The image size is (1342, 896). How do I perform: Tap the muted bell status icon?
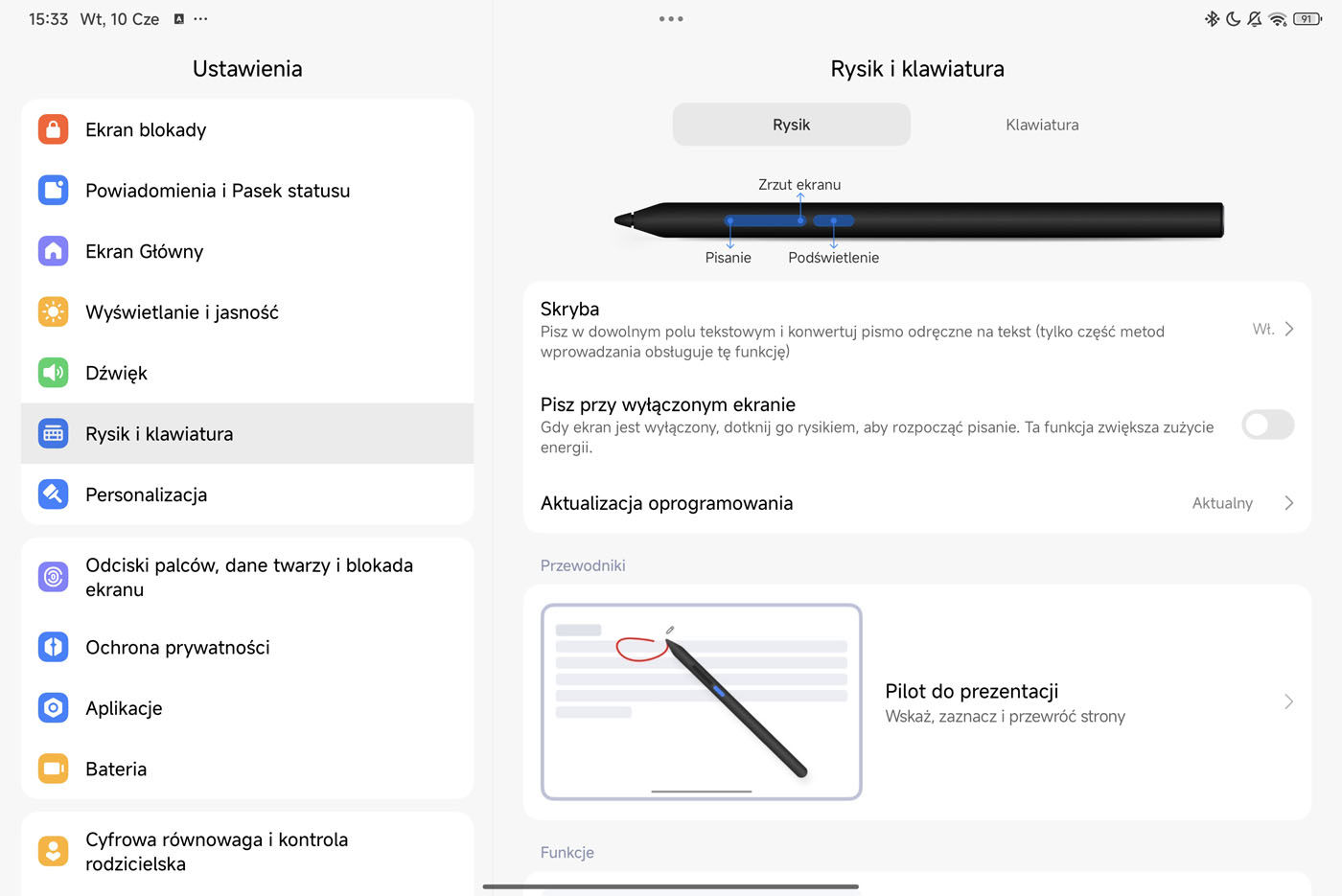pos(1255,19)
